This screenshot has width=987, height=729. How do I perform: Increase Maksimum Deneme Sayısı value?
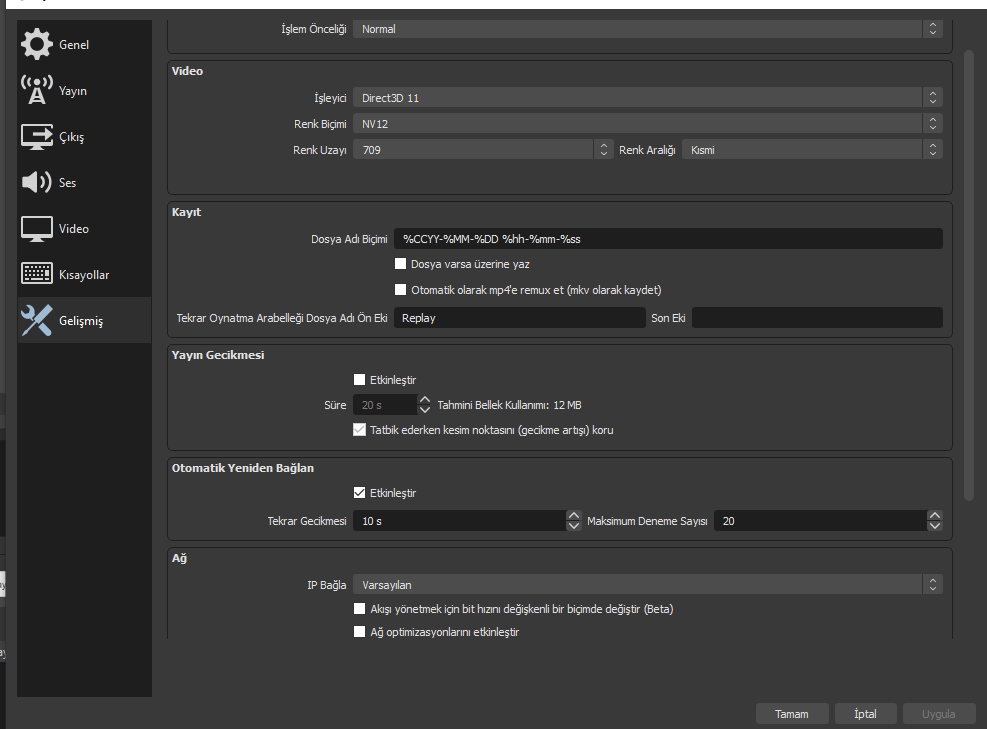click(x=935, y=516)
